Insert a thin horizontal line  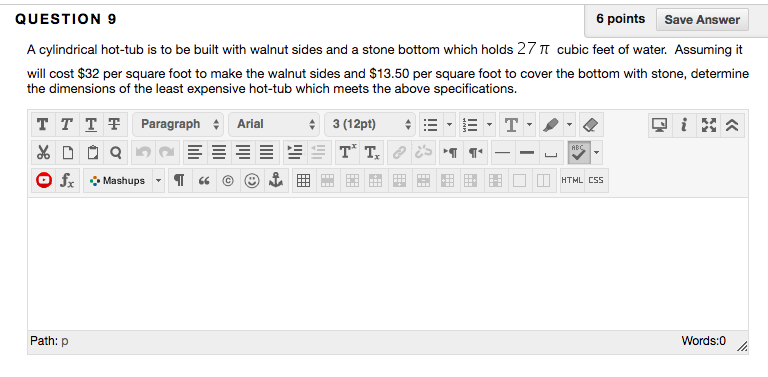pyautogui.click(x=503, y=153)
